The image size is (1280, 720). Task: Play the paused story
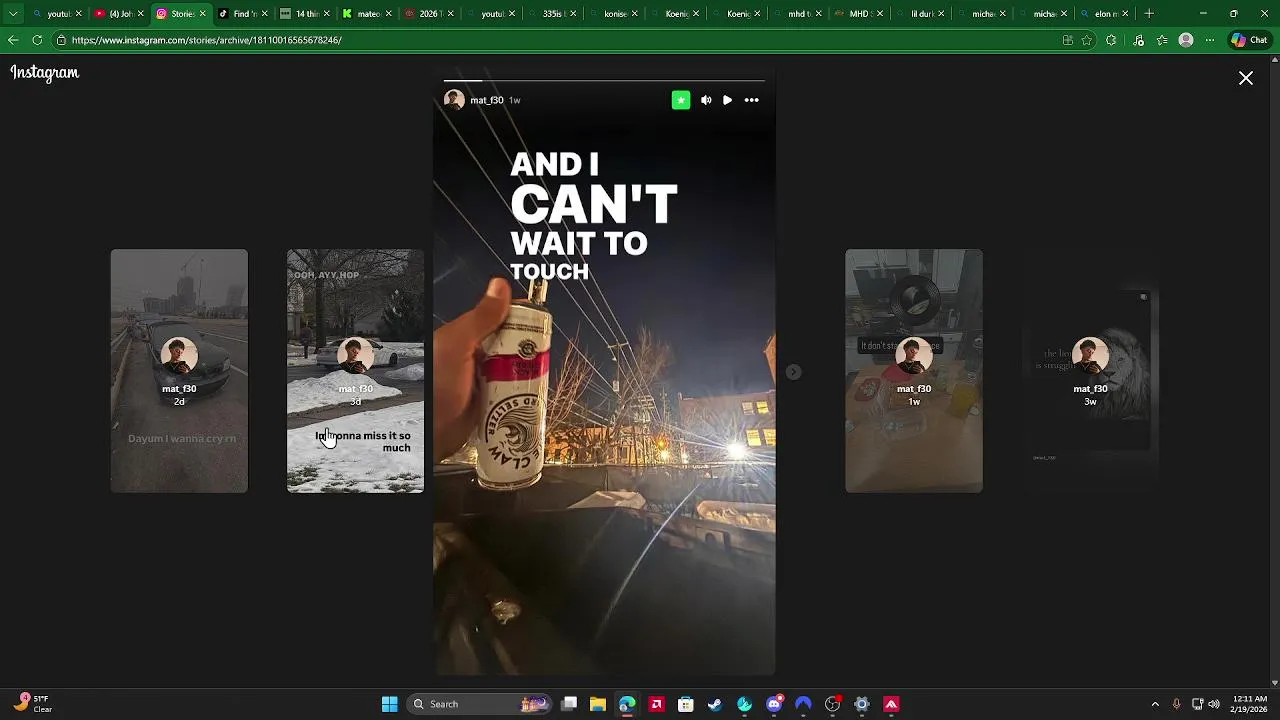[x=727, y=100]
